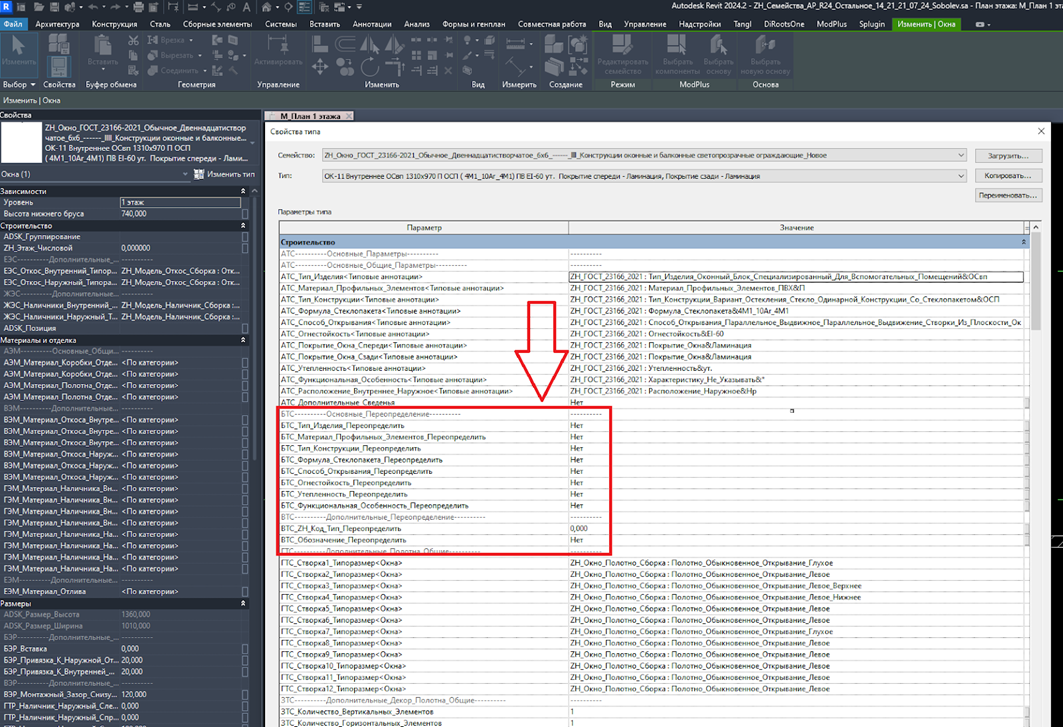Click БТС_Тип_Изделия_Переопределить value 'Нет'
Viewport: 1063px width, 727px height.
coord(576,426)
